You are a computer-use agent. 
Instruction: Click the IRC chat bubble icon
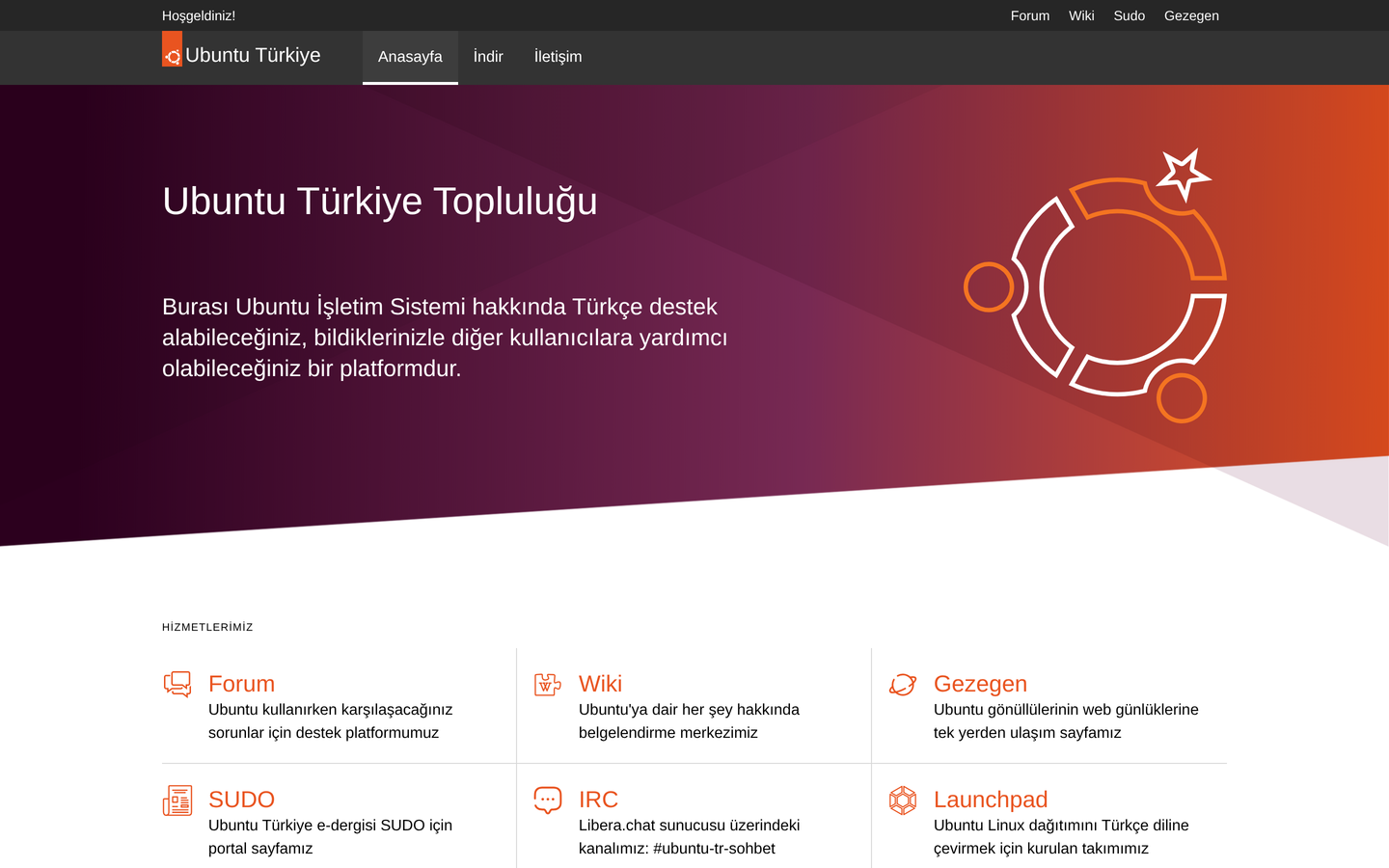coord(548,800)
